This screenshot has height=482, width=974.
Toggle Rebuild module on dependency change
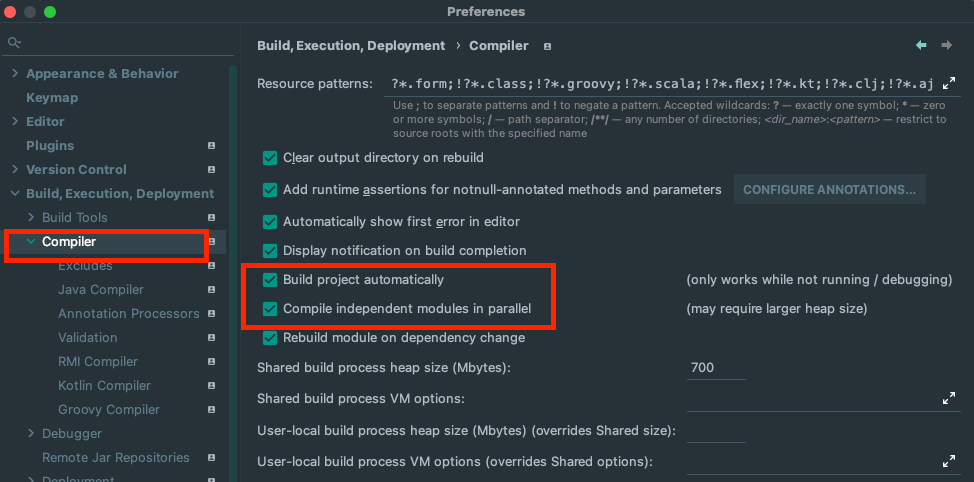click(270, 338)
